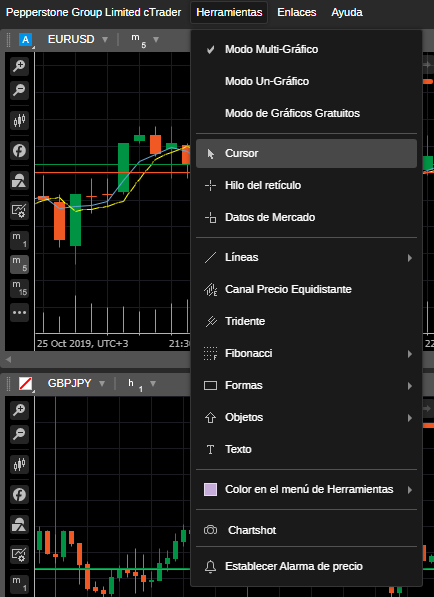The width and height of the screenshot is (434, 597).
Task: Click red slash link badge on GBPJPY chart
Action: click(26, 383)
